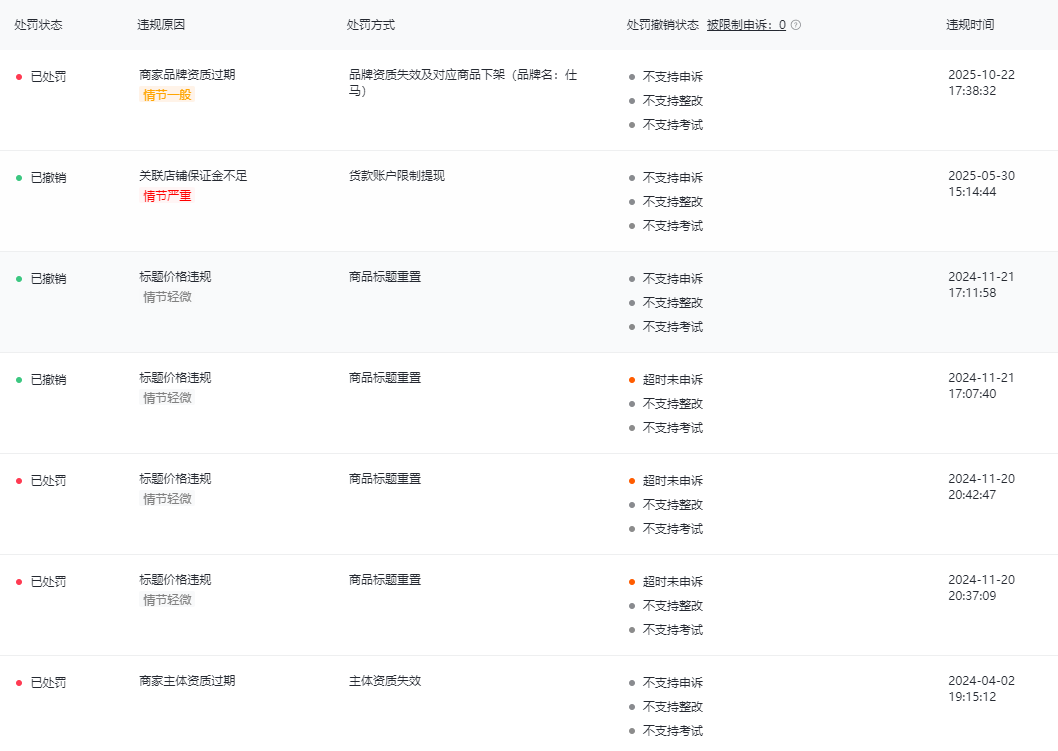Image resolution: width=1058 pixels, height=751 pixels.
Task: Click 品牌资质失效及对应商品下架 penalty description
Action: [462, 75]
